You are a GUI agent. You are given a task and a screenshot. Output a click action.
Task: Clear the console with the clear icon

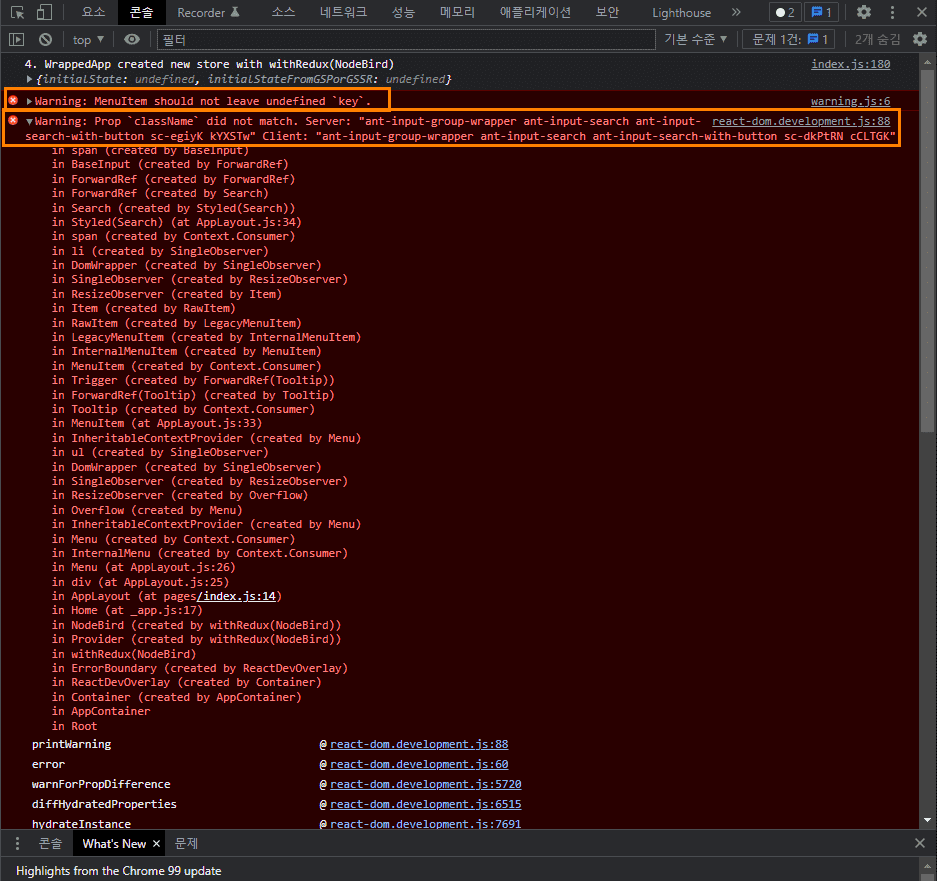click(x=45, y=39)
